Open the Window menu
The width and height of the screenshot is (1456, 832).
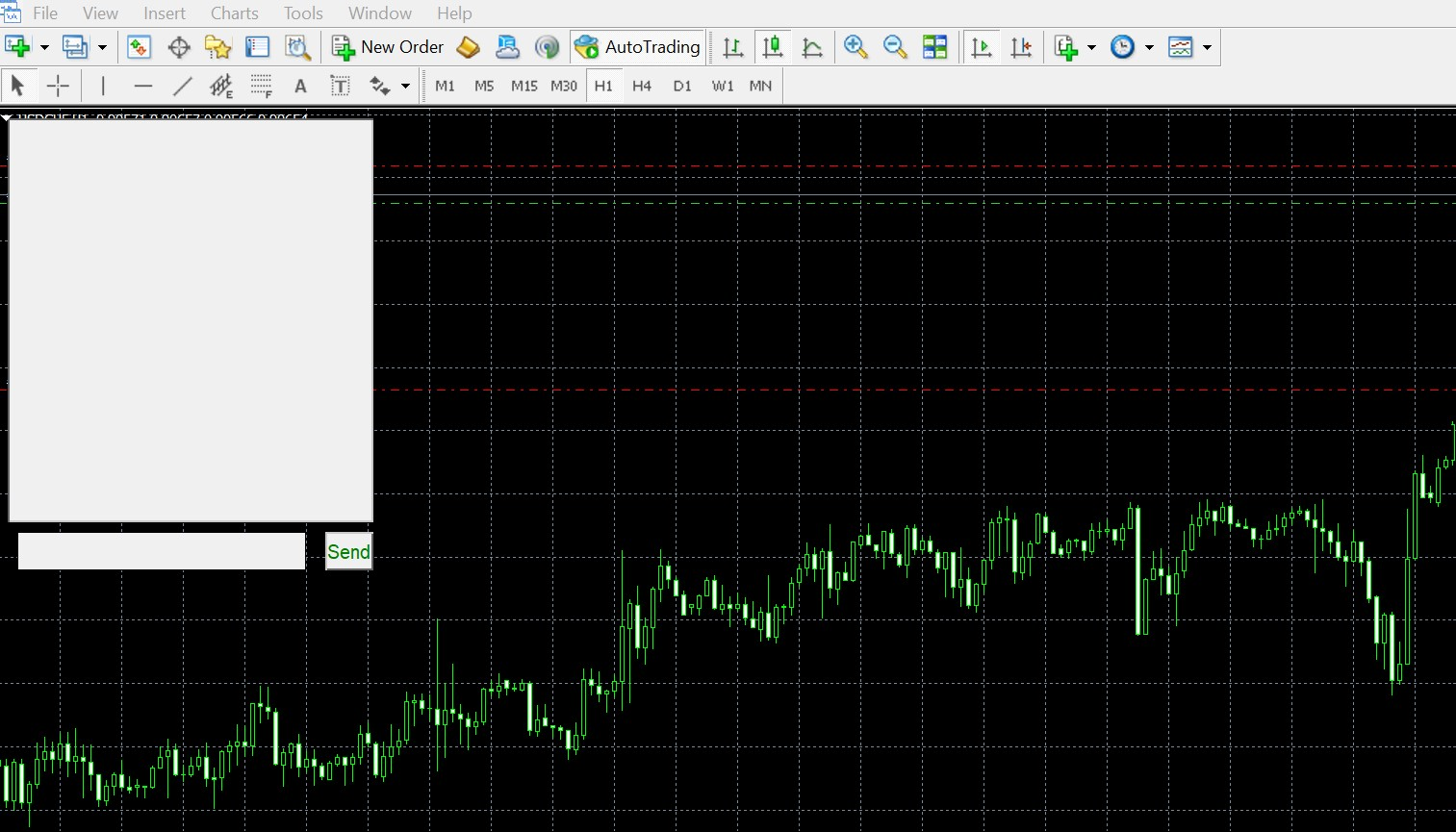point(380,13)
